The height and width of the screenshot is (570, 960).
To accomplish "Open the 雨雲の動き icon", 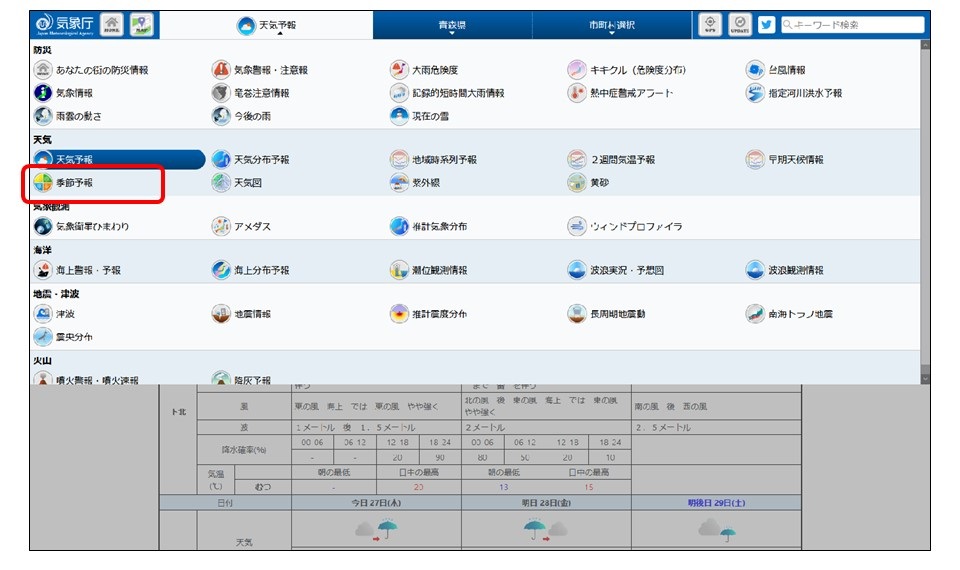I will click(x=42, y=116).
